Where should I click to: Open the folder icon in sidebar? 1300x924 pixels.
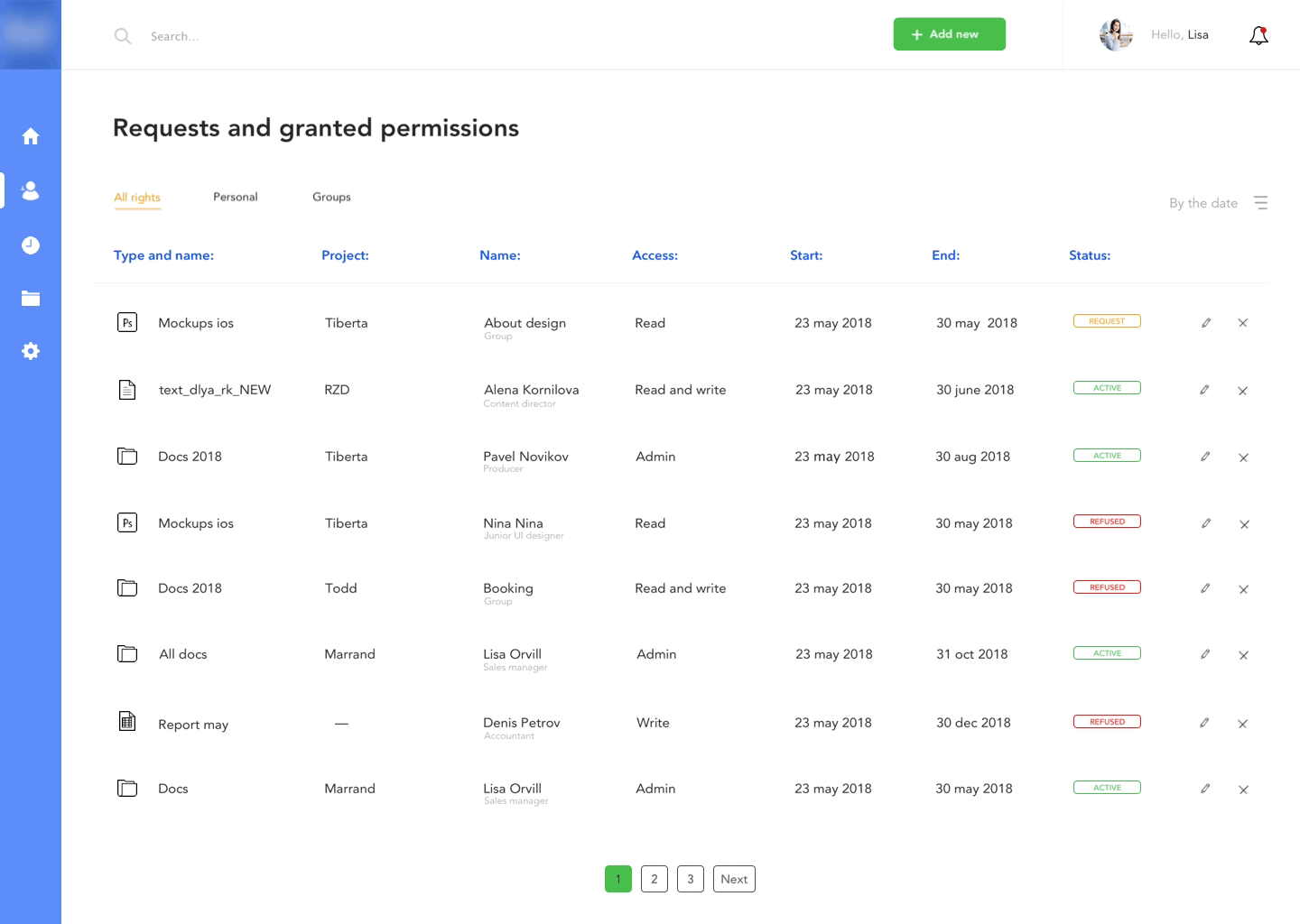[x=31, y=299]
